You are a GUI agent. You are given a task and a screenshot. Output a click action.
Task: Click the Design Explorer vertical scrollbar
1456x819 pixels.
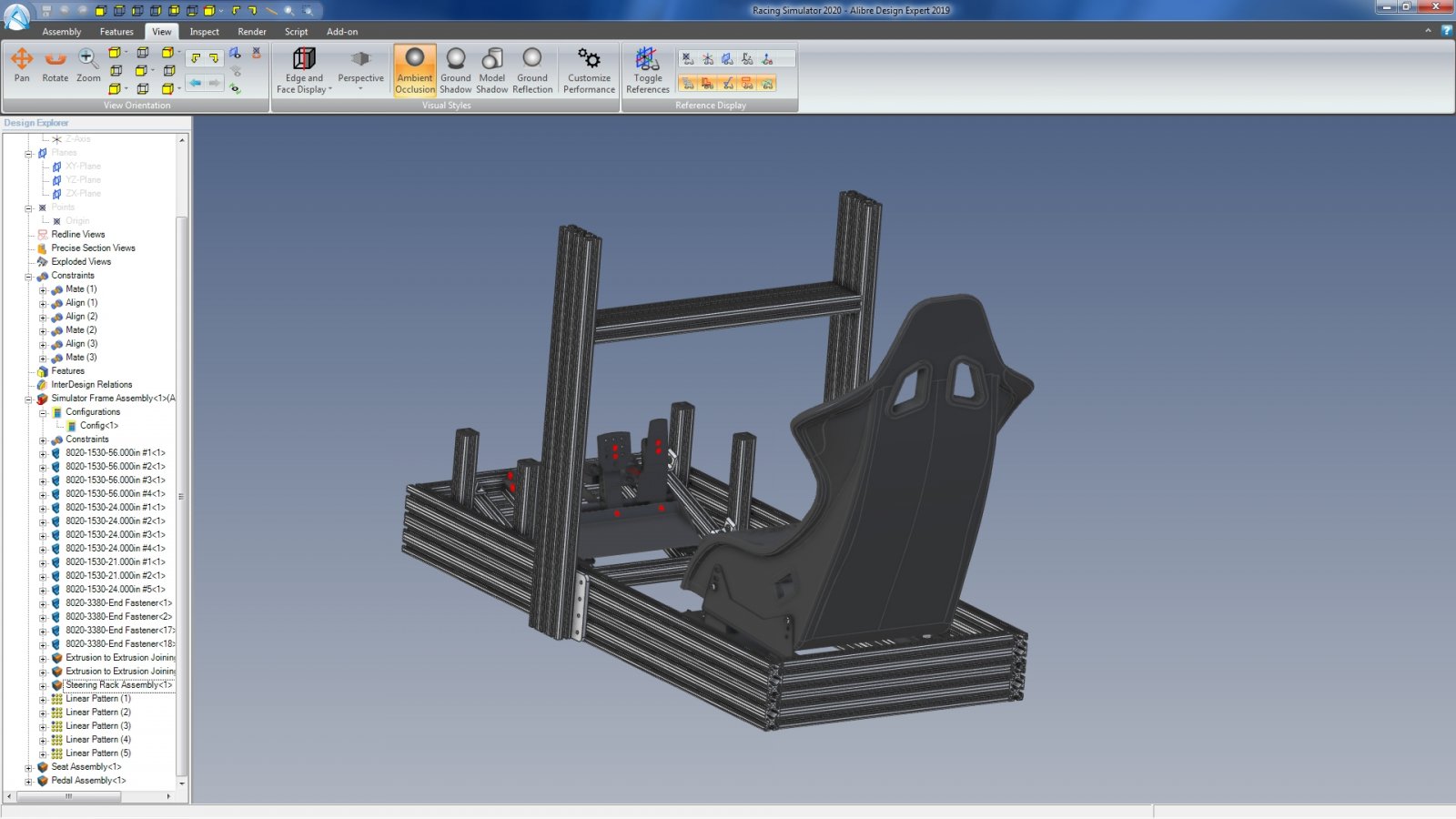[x=182, y=496]
